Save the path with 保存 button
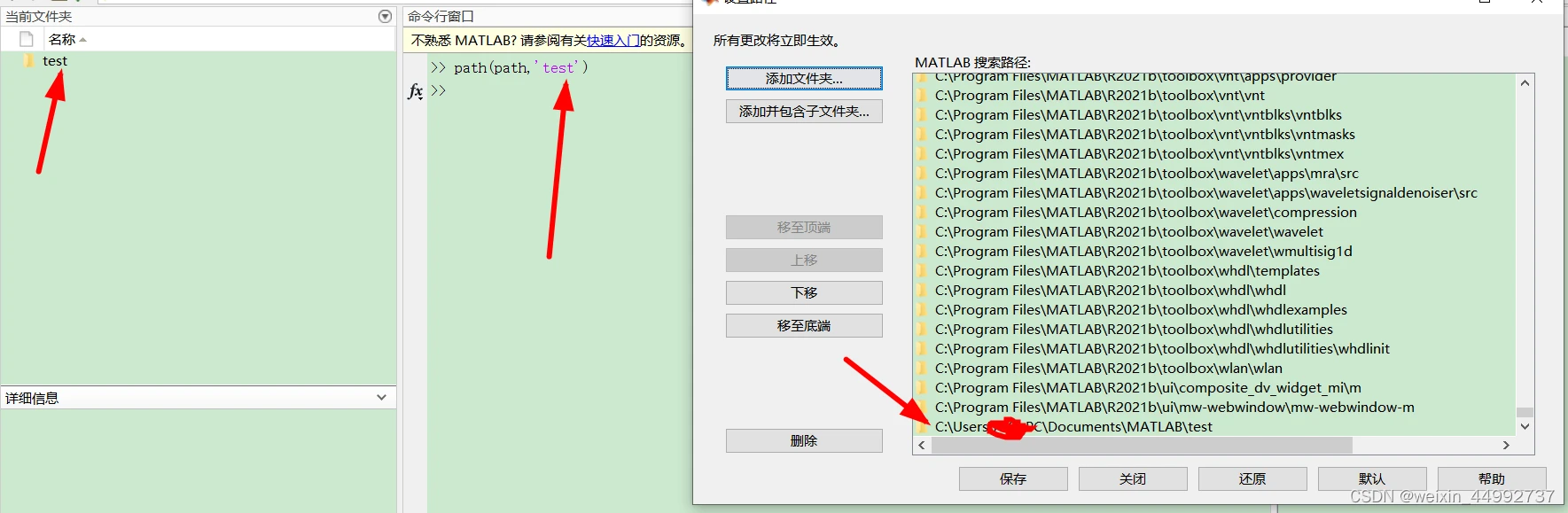The width and height of the screenshot is (1568, 513). pyautogui.click(x=1013, y=478)
